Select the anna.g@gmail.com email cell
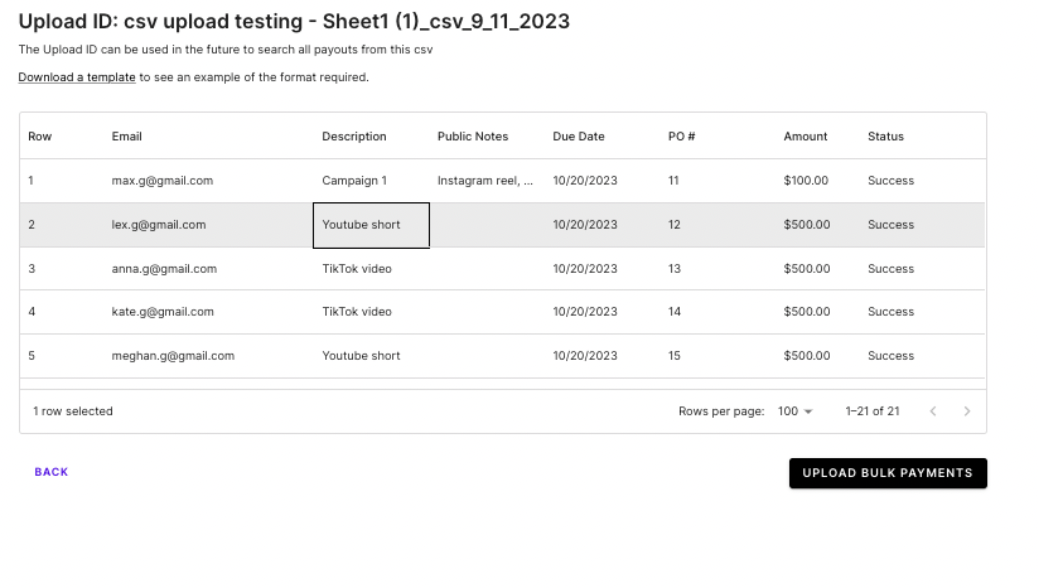This screenshot has width=1038, height=588. [164, 269]
